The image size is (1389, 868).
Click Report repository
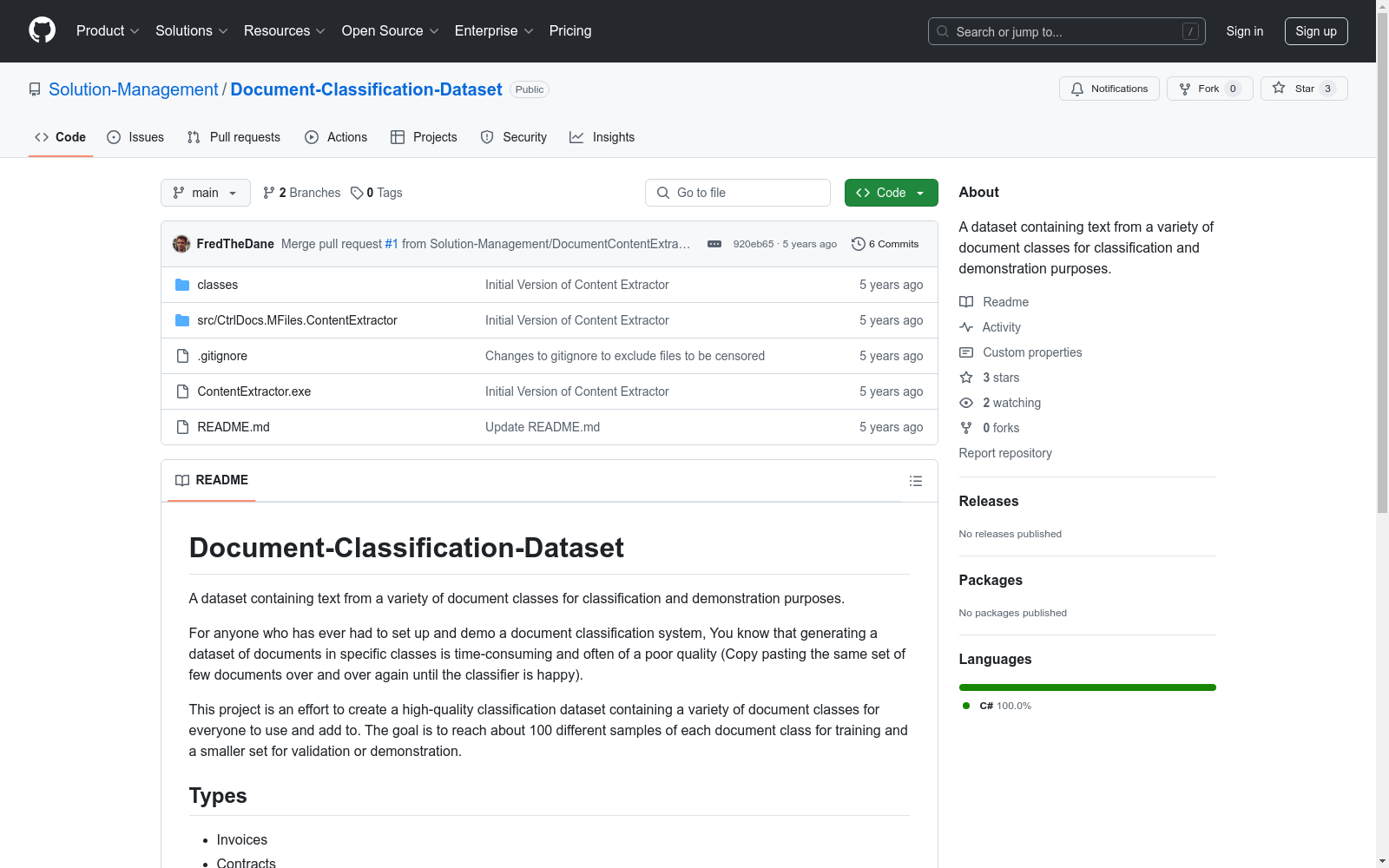[1005, 453]
